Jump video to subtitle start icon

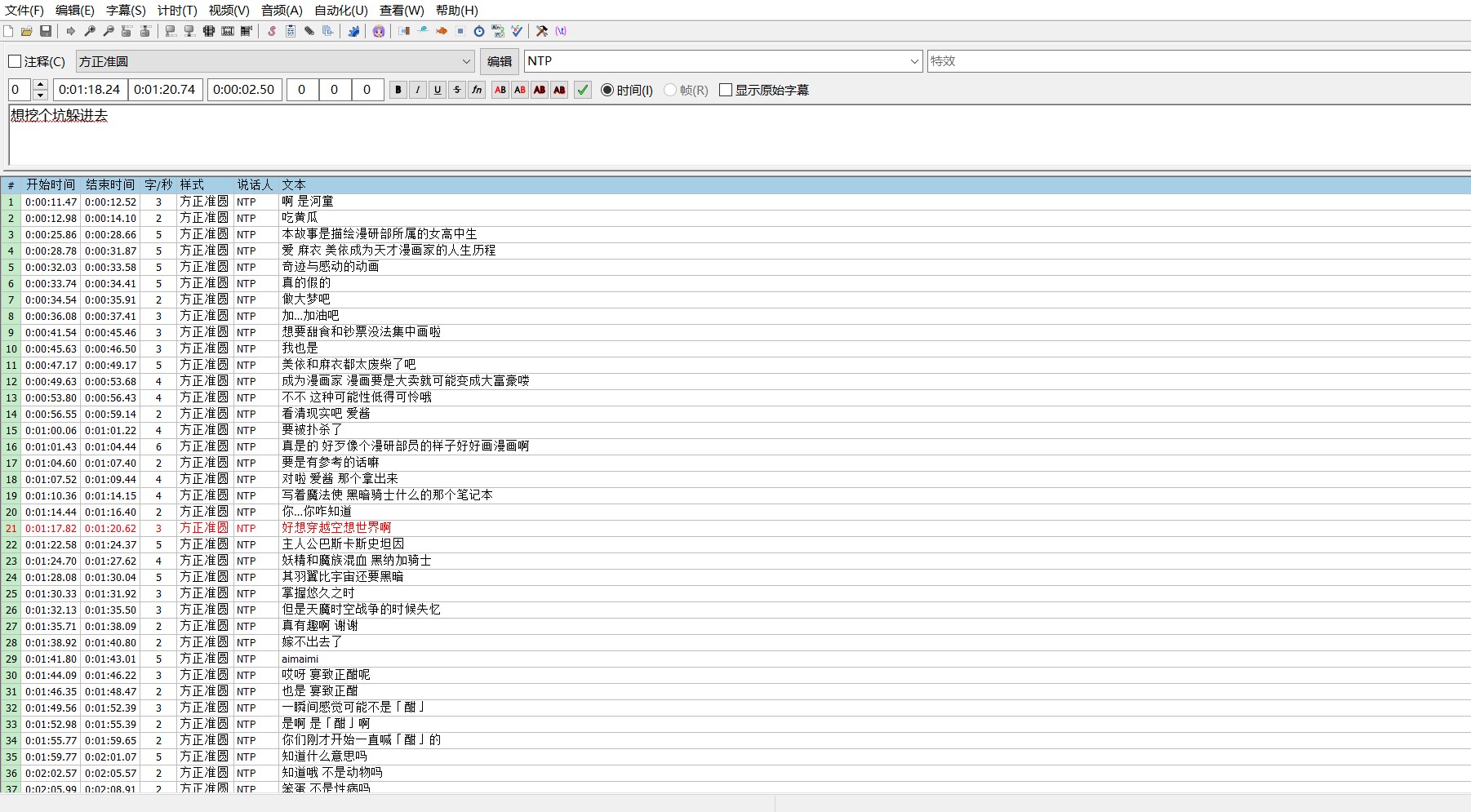127,31
